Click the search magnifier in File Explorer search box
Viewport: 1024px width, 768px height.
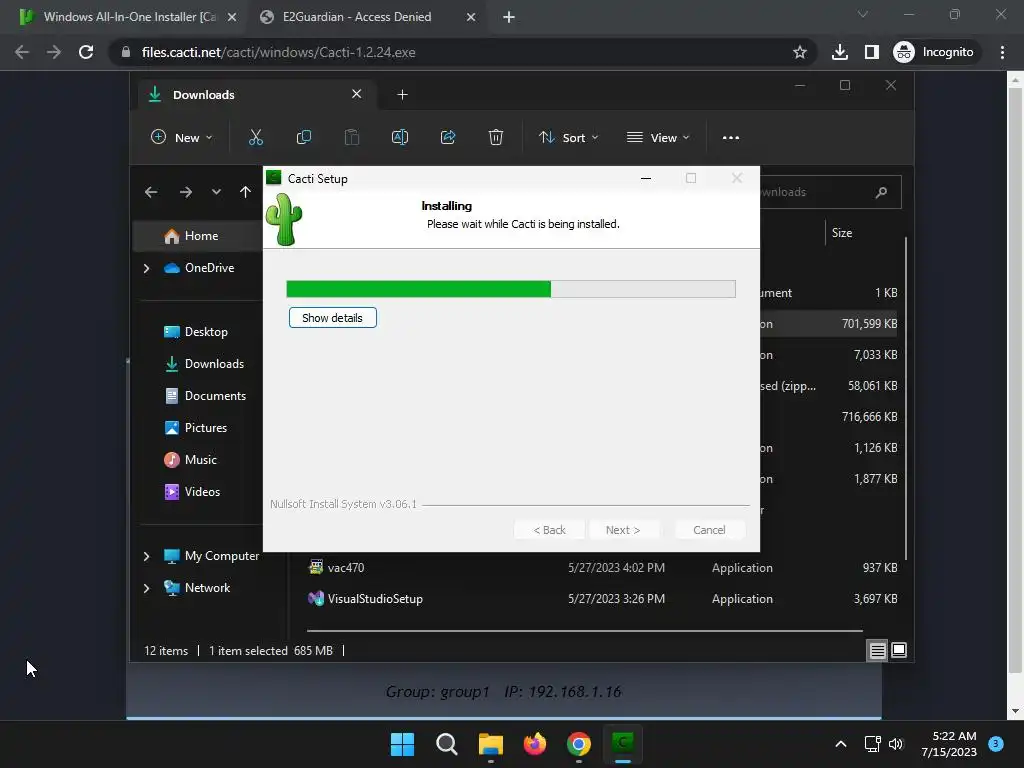click(x=881, y=192)
